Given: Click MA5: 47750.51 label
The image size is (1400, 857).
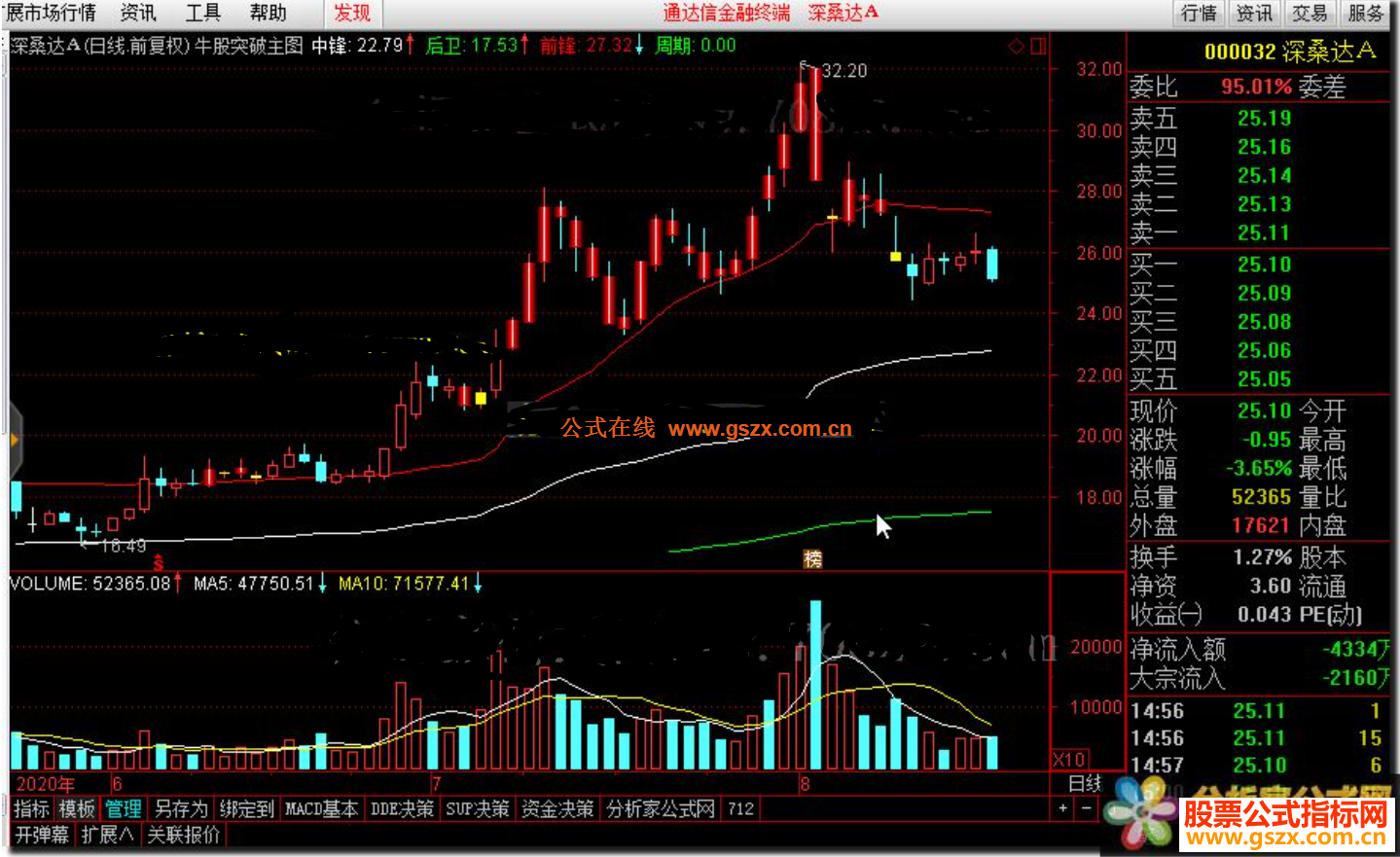Looking at the screenshot, I should [x=253, y=584].
